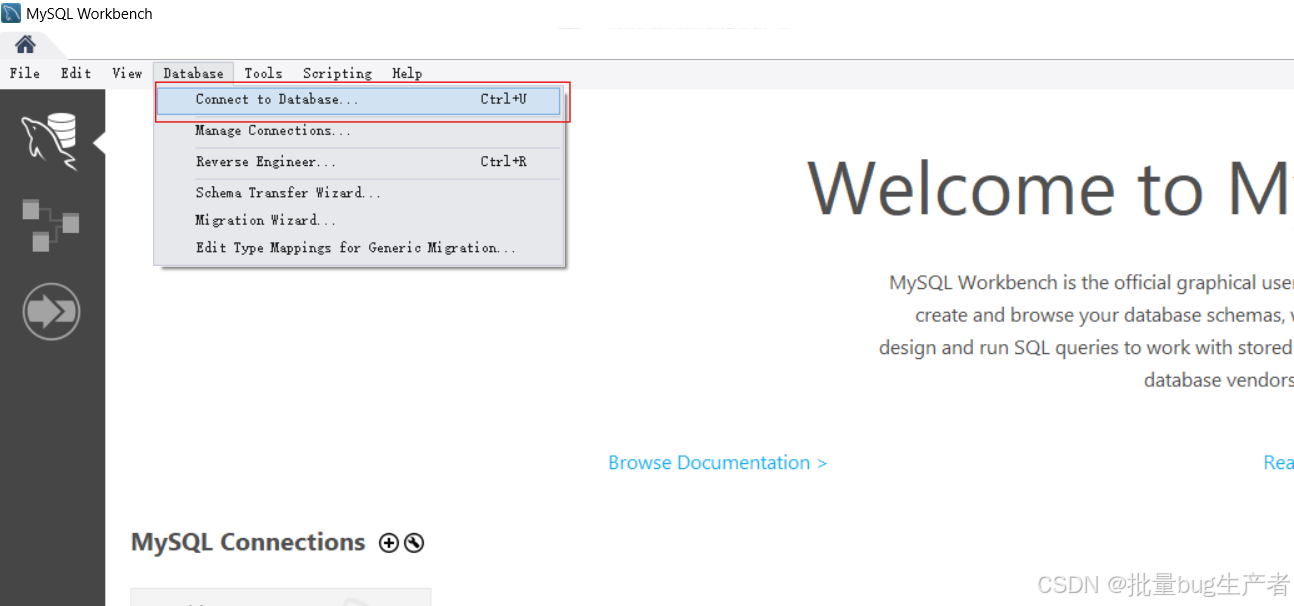Click the MySQL Connections heading
Image resolution: width=1294 pixels, height=606 pixels.
(x=248, y=543)
